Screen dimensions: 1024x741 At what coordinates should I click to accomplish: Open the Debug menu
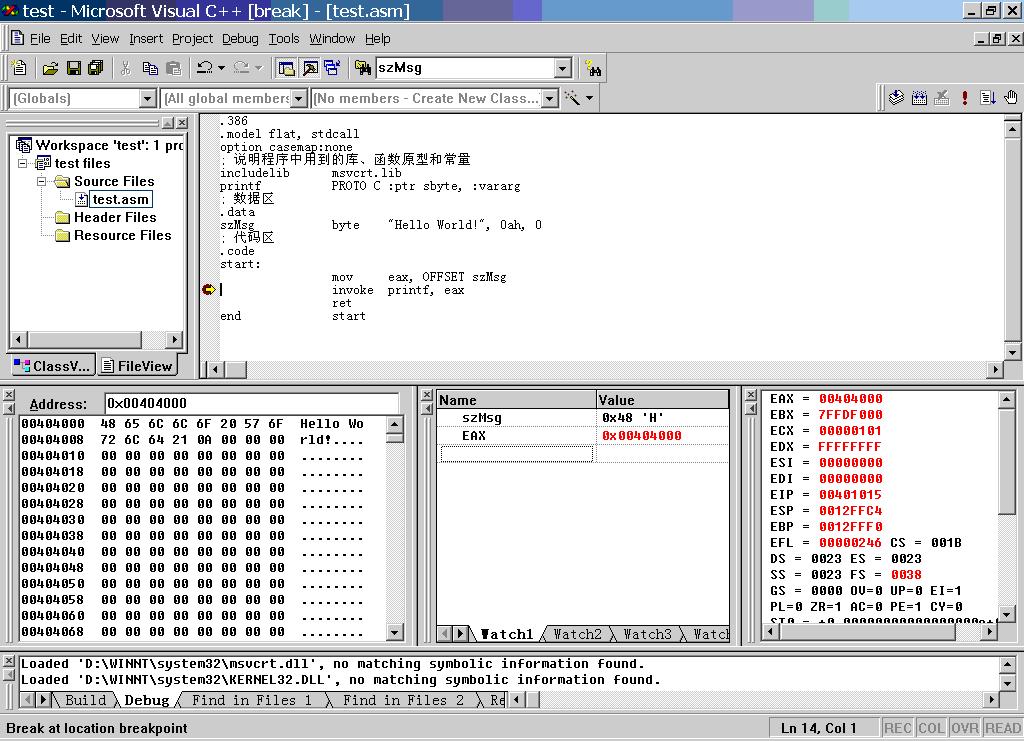[240, 39]
